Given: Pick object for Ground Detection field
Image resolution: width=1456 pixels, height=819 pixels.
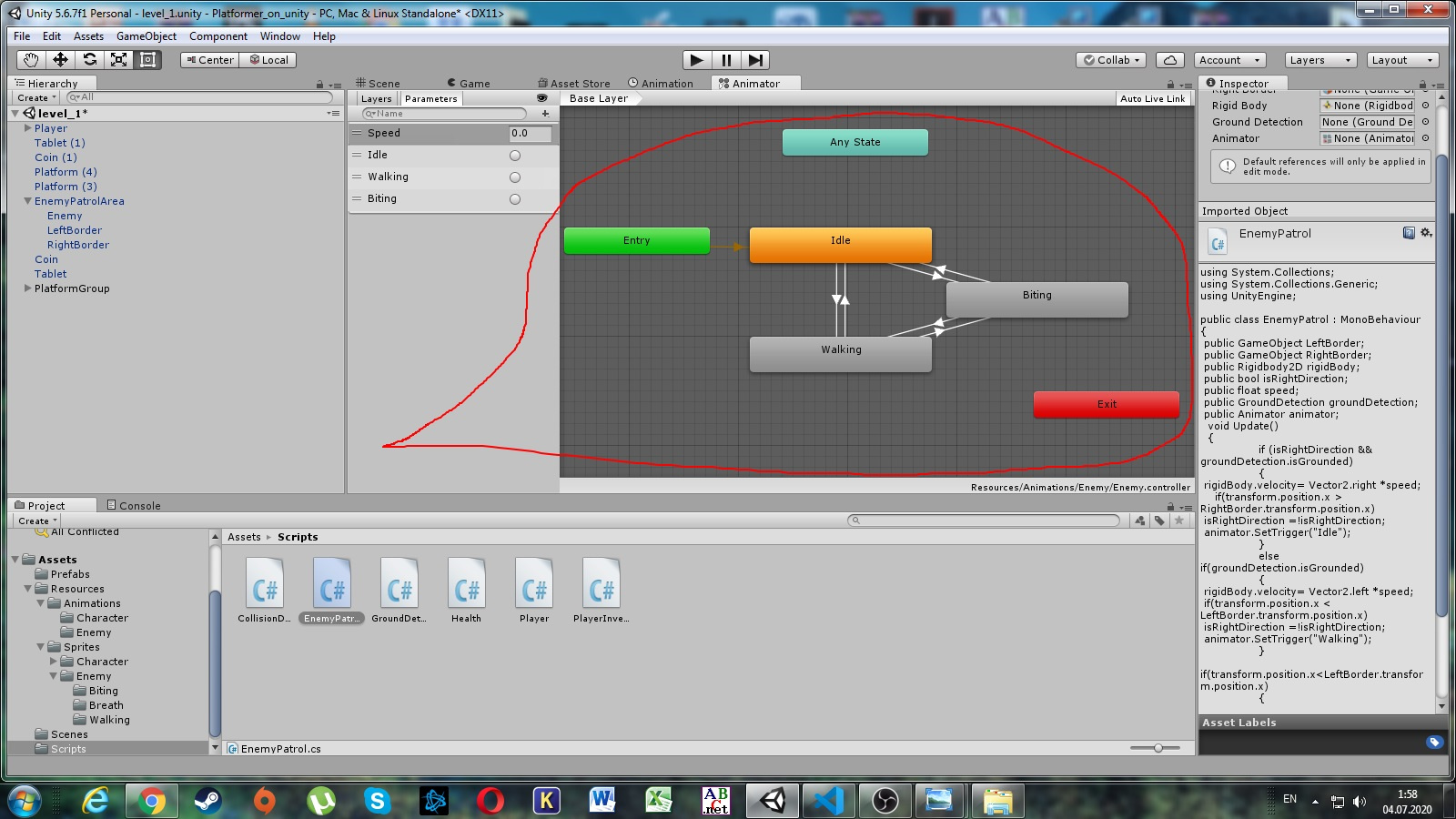Looking at the screenshot, I should (x=1425, y=122).
